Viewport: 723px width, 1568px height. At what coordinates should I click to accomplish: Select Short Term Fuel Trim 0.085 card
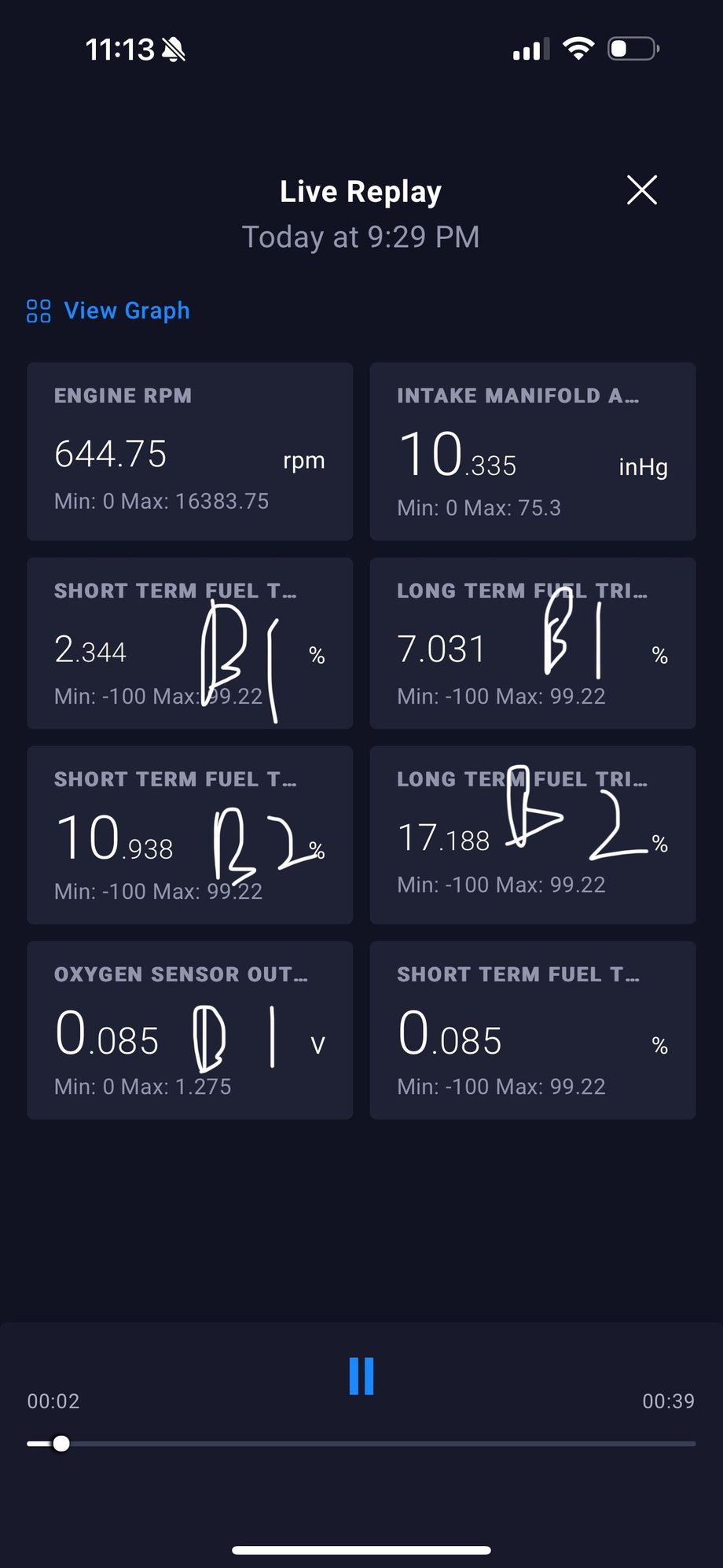532,1029
